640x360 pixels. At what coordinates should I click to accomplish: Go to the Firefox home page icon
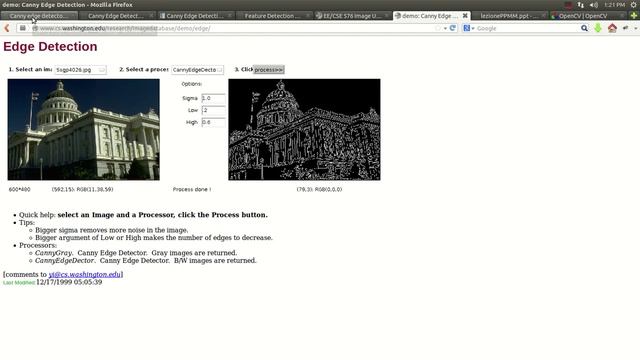point(612,28)
